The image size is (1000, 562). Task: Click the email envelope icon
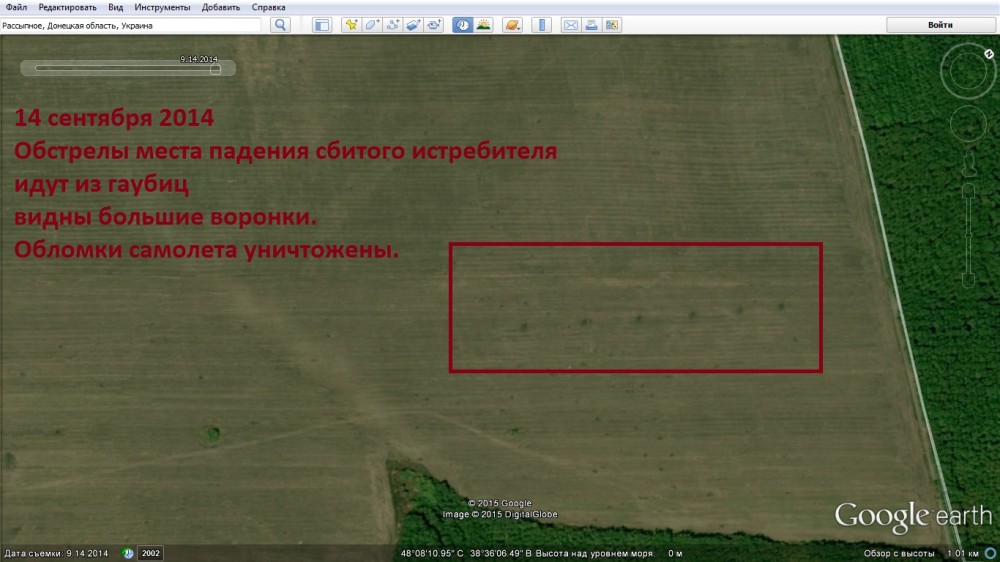click(x=570, y=25)
